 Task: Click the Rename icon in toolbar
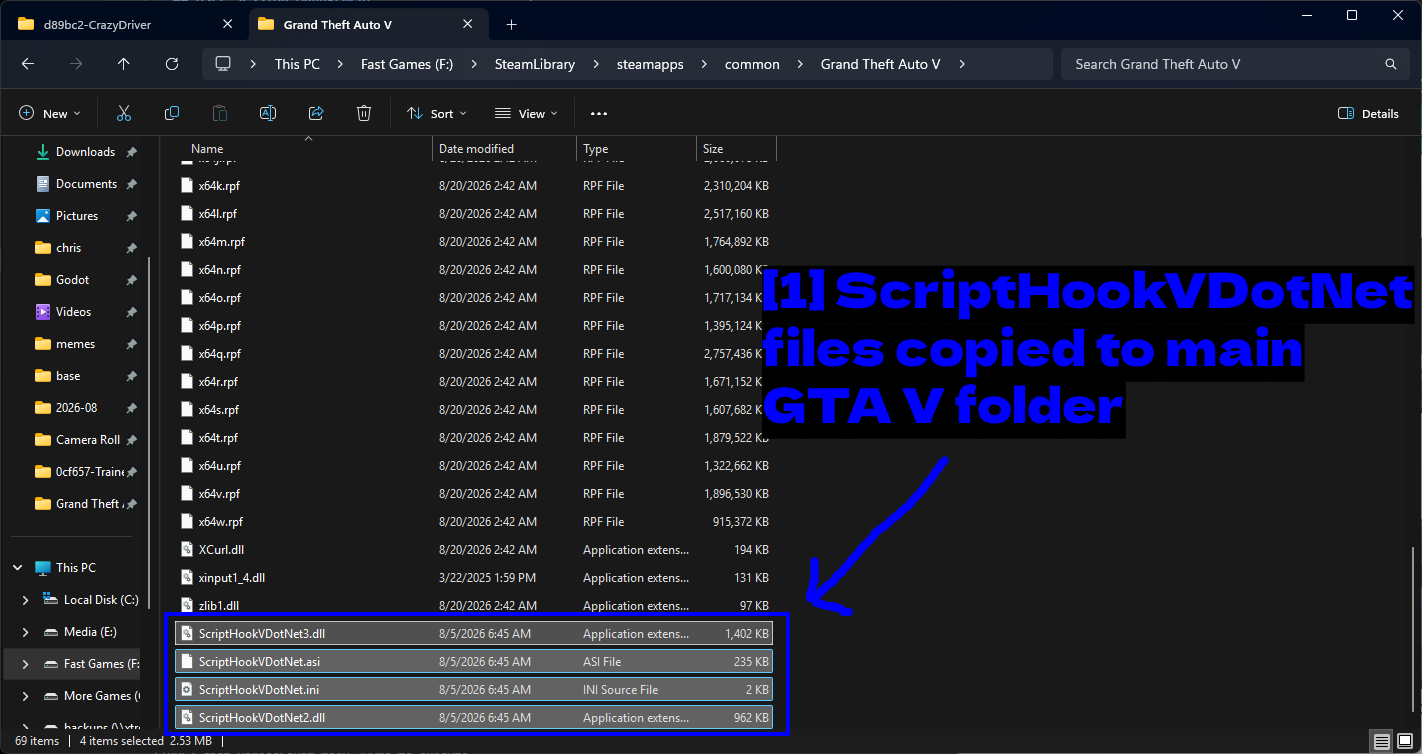tap(268, 114)
